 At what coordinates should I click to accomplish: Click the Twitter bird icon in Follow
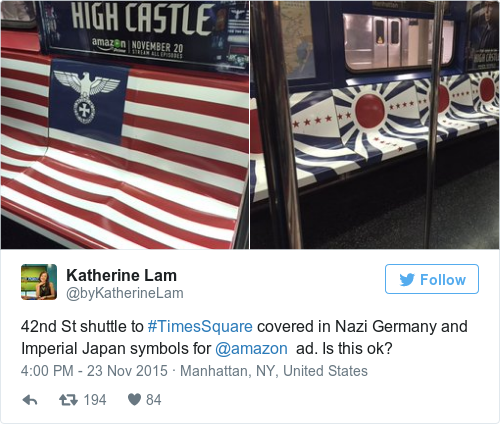click(x=407, y=279)
